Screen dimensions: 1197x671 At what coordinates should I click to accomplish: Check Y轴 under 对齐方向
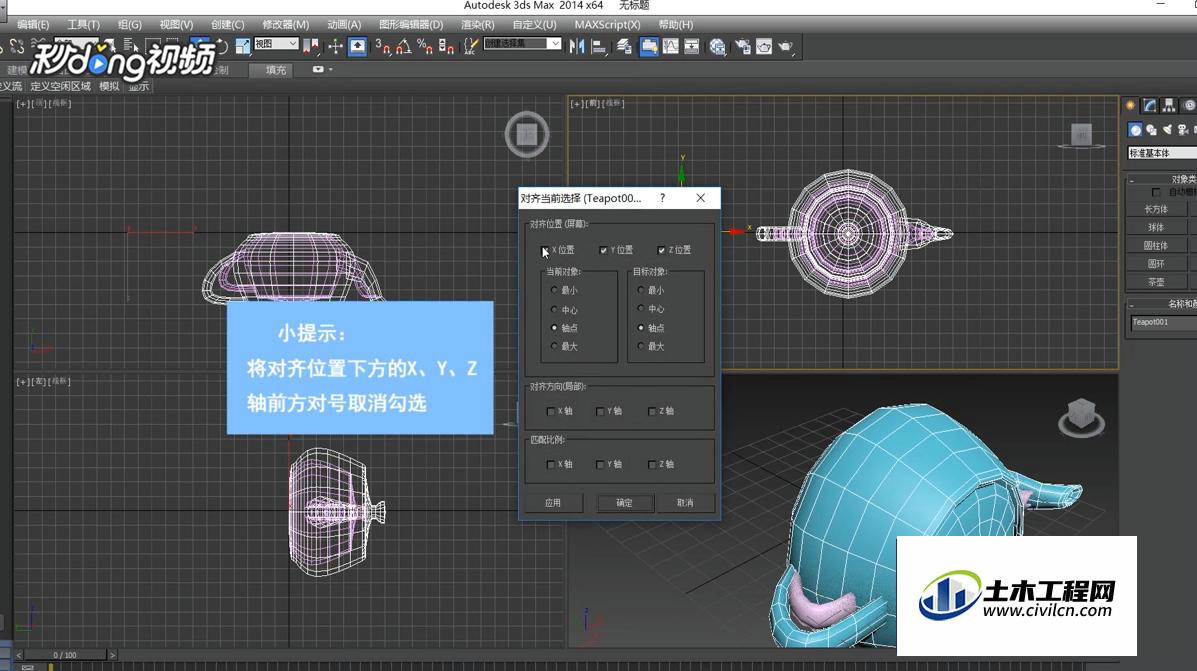(600, 411)
